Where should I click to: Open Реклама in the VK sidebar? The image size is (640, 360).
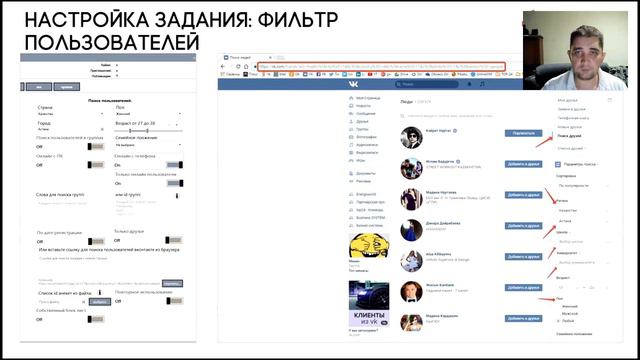coord(360,181)
